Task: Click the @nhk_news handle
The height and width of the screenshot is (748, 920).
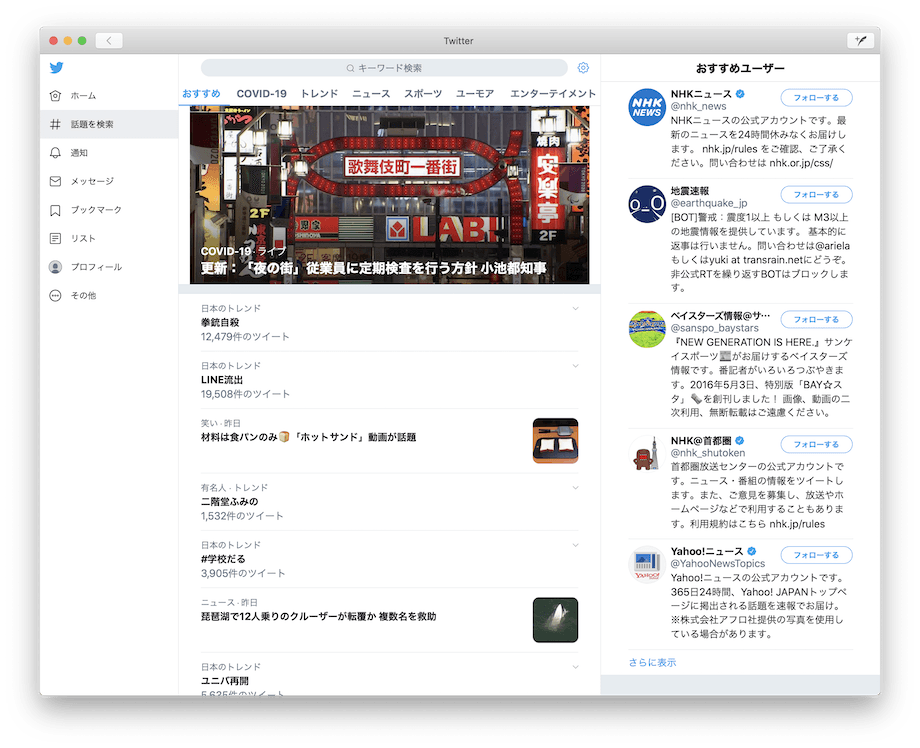Action: [698, 106]
